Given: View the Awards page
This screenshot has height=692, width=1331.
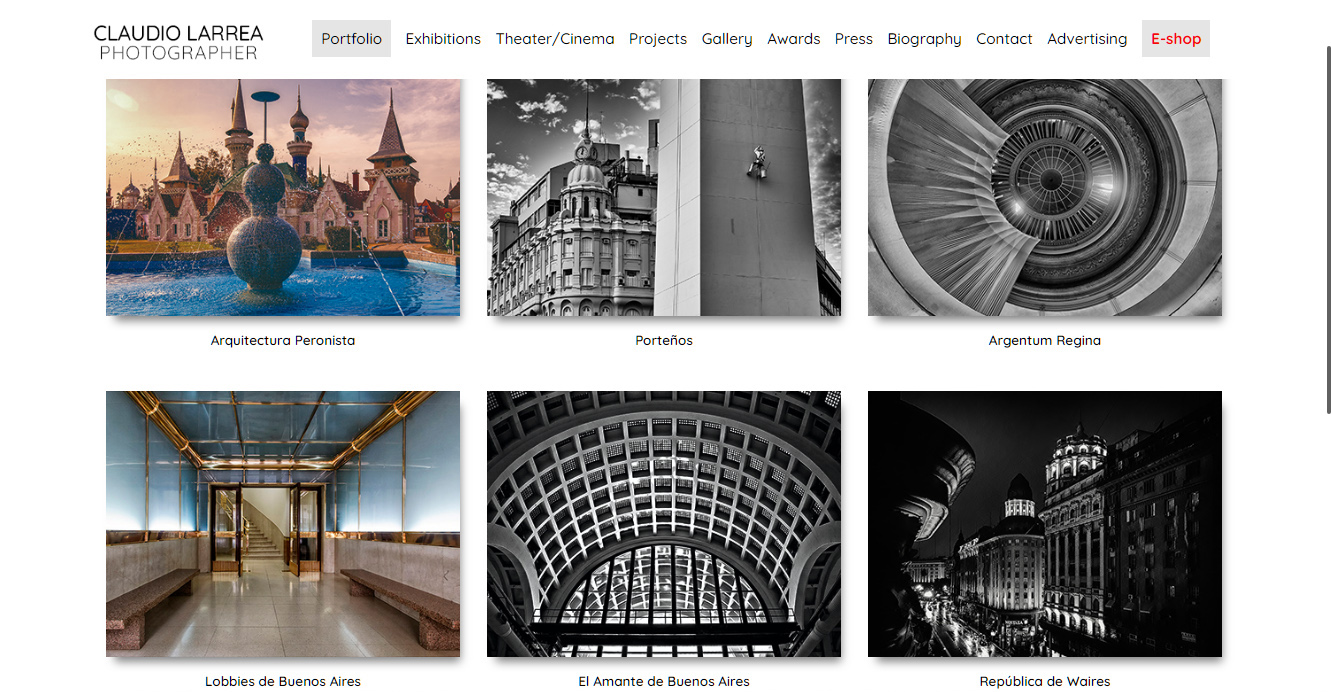Looking at the screenshot, I should [x=794, y=39].
